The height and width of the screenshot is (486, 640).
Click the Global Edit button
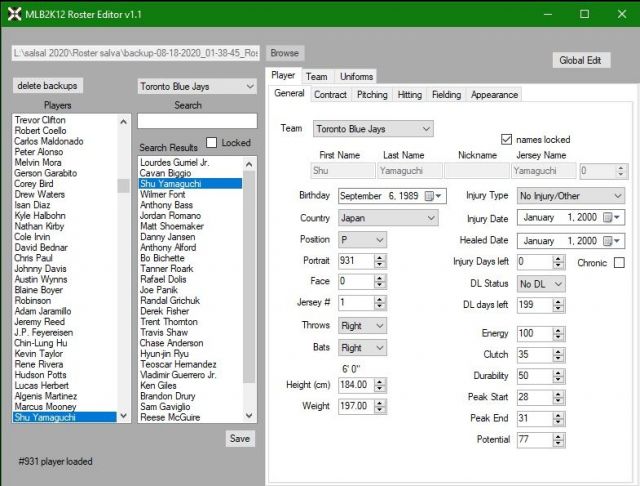coord(580,60)
